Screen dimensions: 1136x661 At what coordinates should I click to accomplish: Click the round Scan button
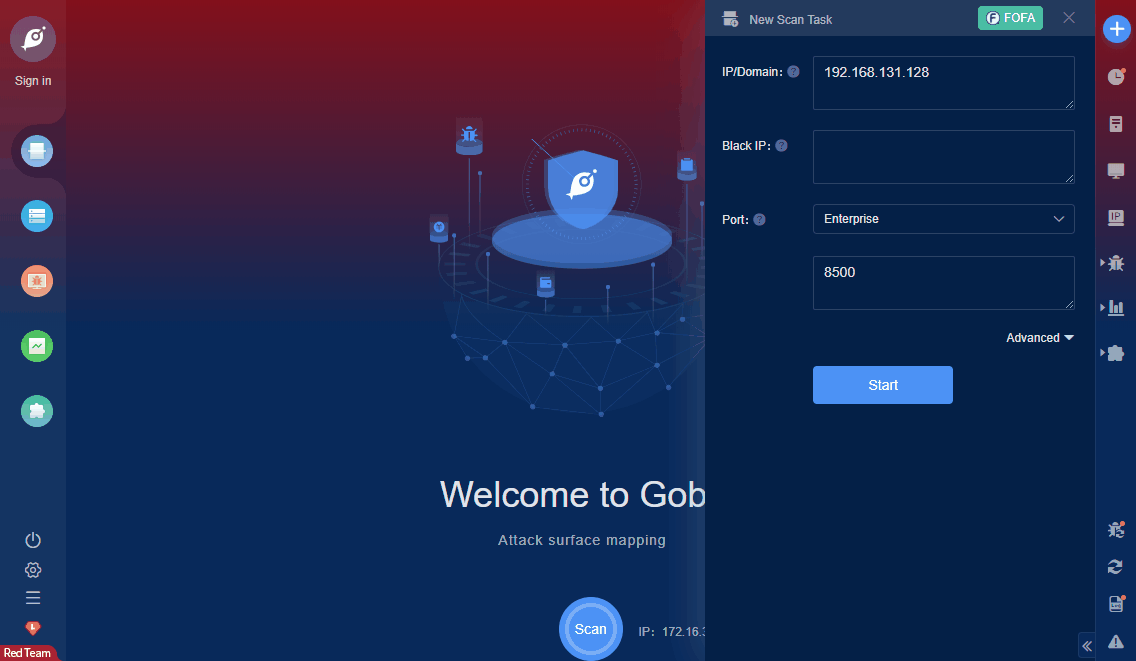(590, 629)
